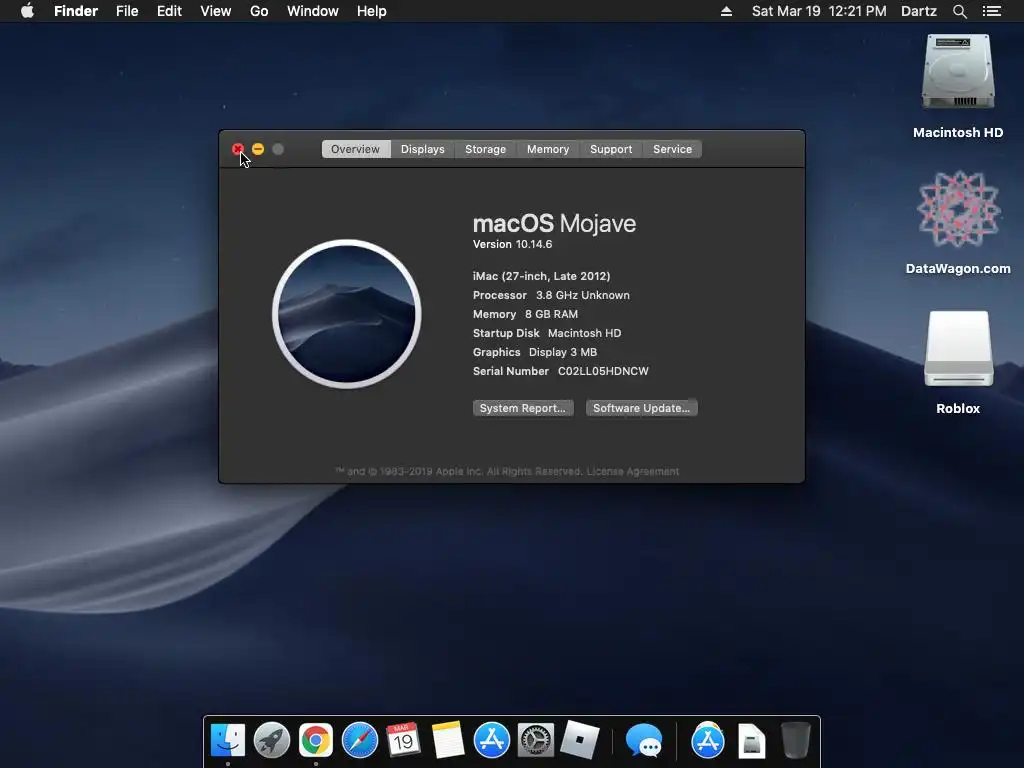
Task: Click the date and time in menu bar
Action: pos(819,11)
